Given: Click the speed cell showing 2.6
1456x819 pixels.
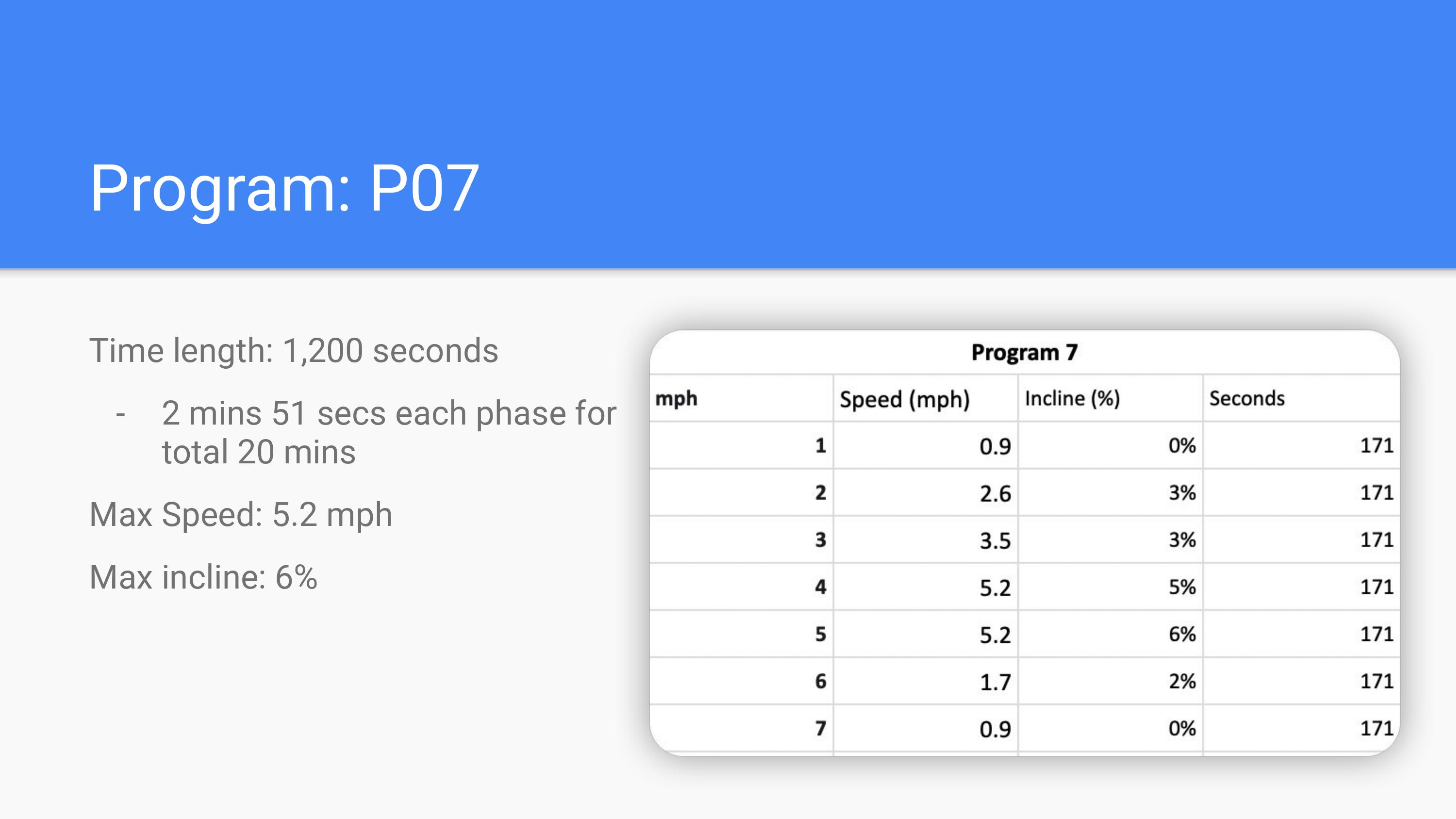Looking at the screenshot, I should [x=995, y=493].
